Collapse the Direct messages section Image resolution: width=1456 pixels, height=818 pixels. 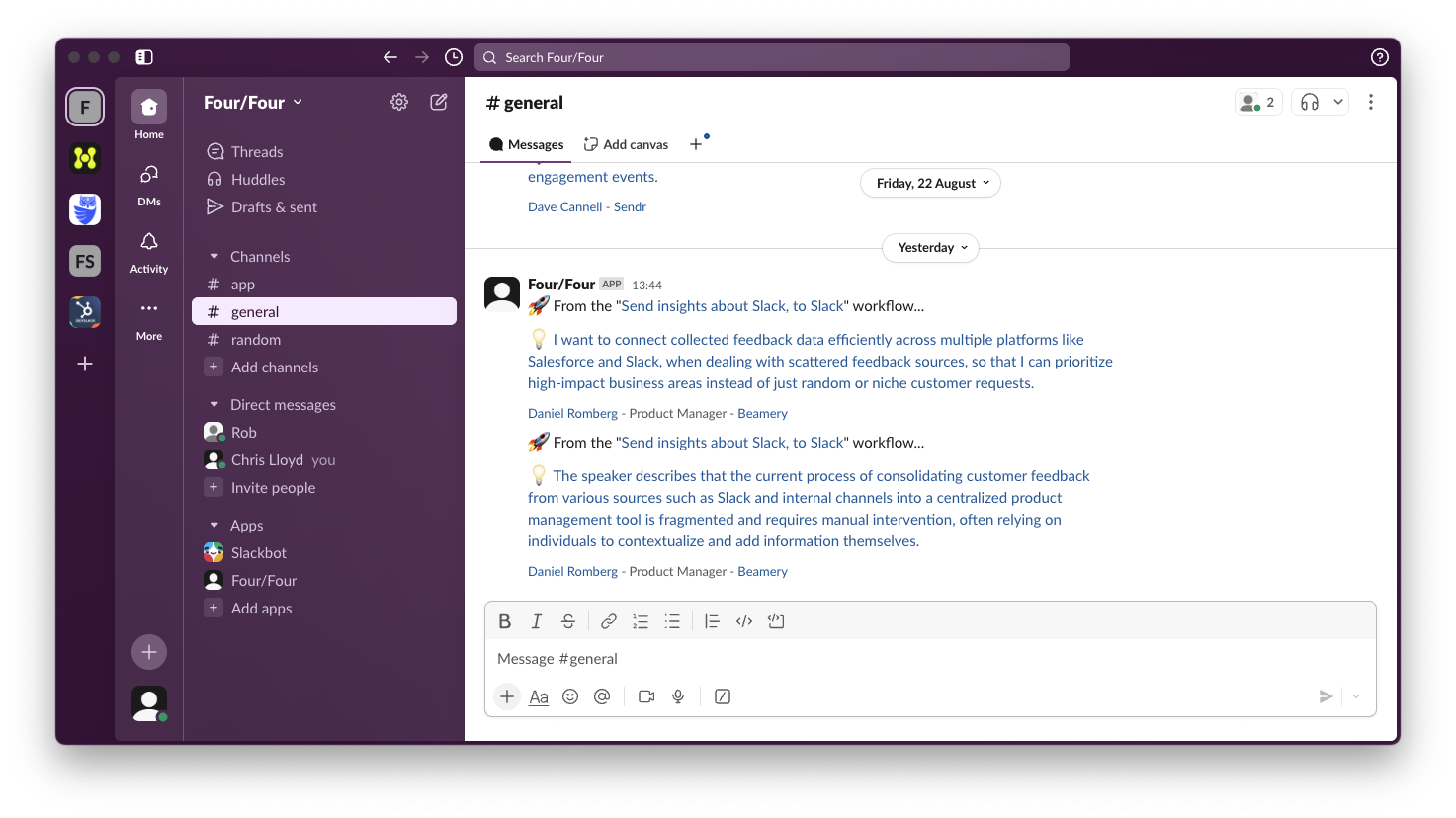(x=214, y=404)
